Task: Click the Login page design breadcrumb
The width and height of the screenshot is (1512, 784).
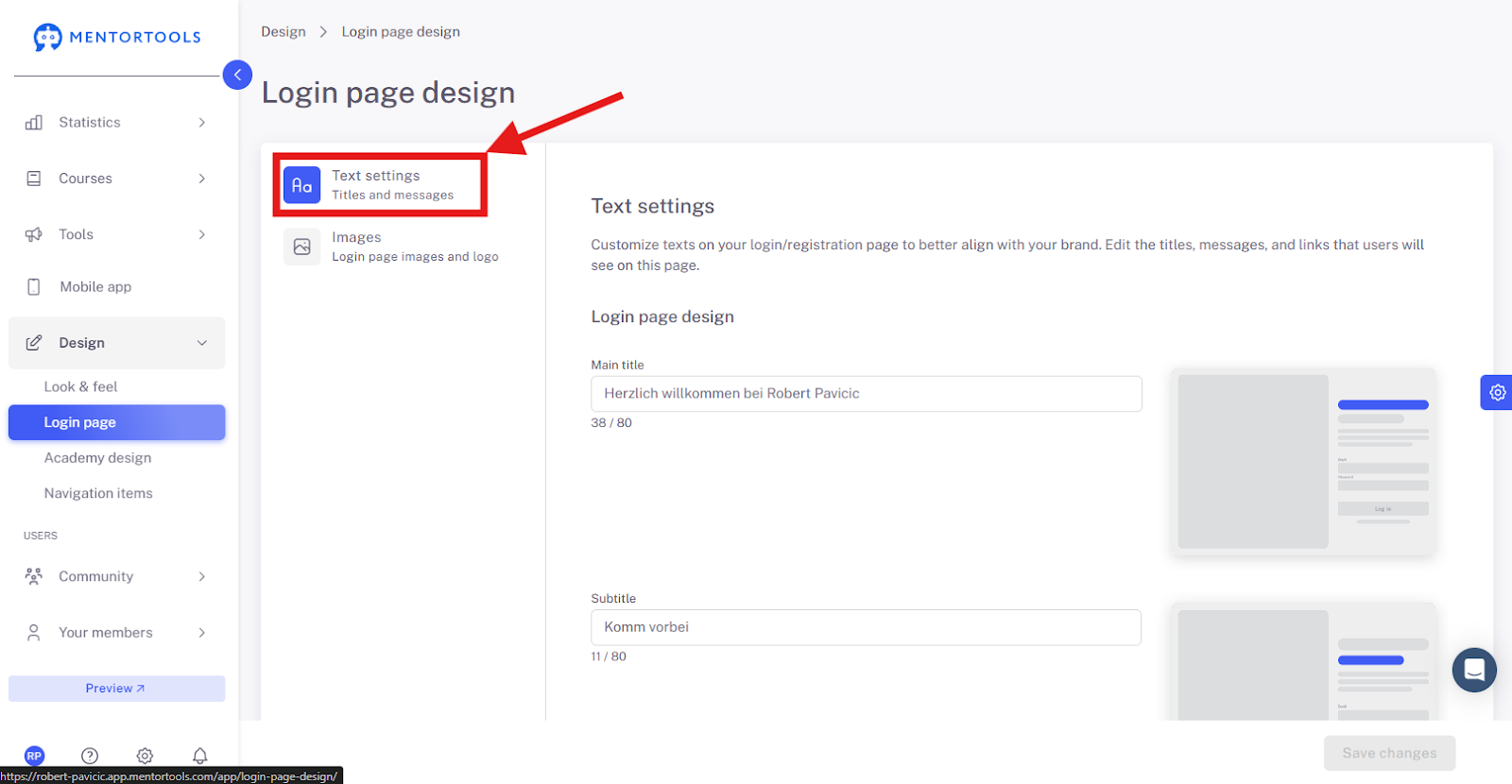Action: 401,31
